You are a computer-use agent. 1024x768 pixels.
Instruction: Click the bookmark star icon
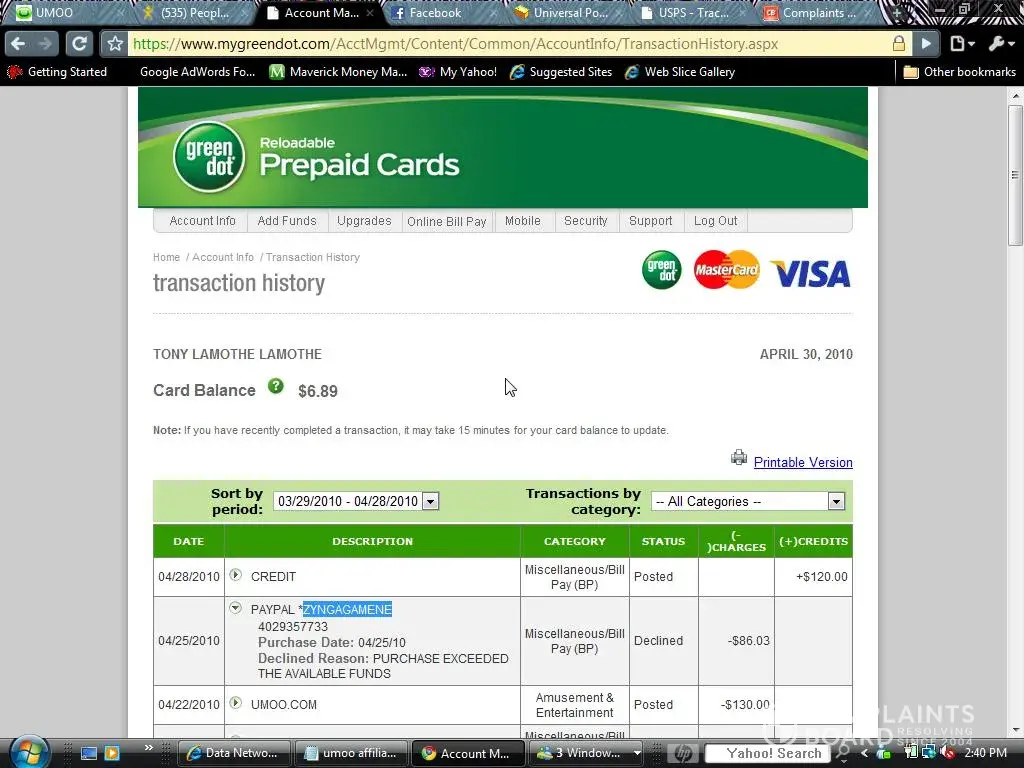115,44
